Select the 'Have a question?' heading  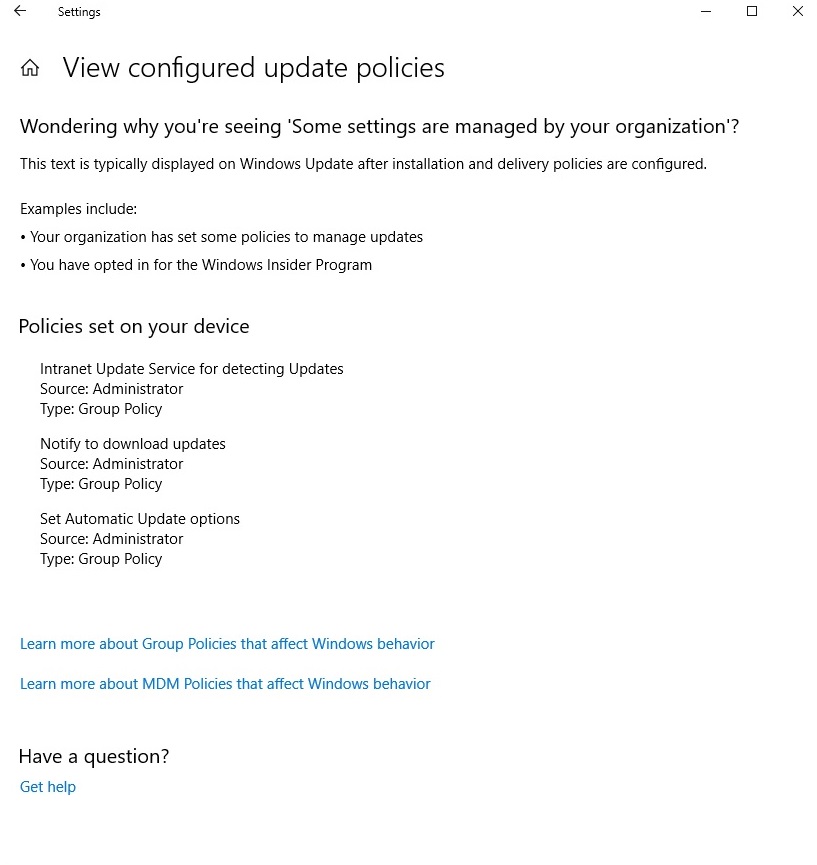(93, 756)
